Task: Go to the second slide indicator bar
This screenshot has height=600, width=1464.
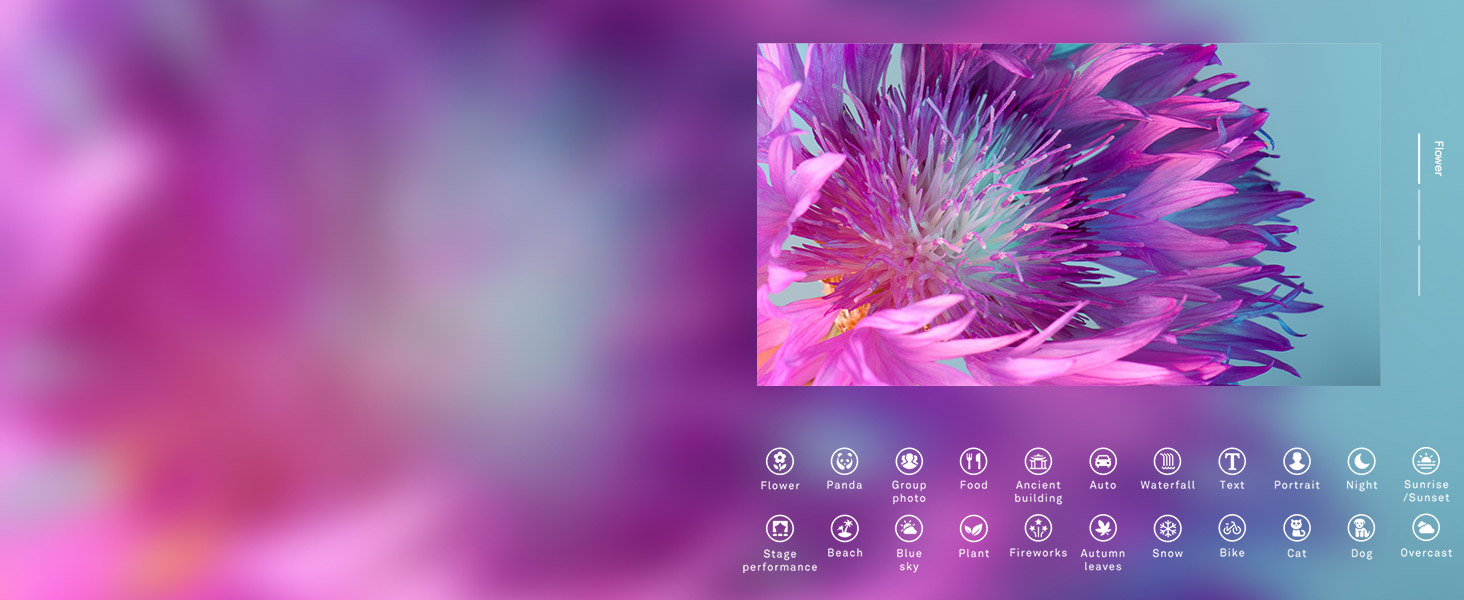Action: 1419,215
